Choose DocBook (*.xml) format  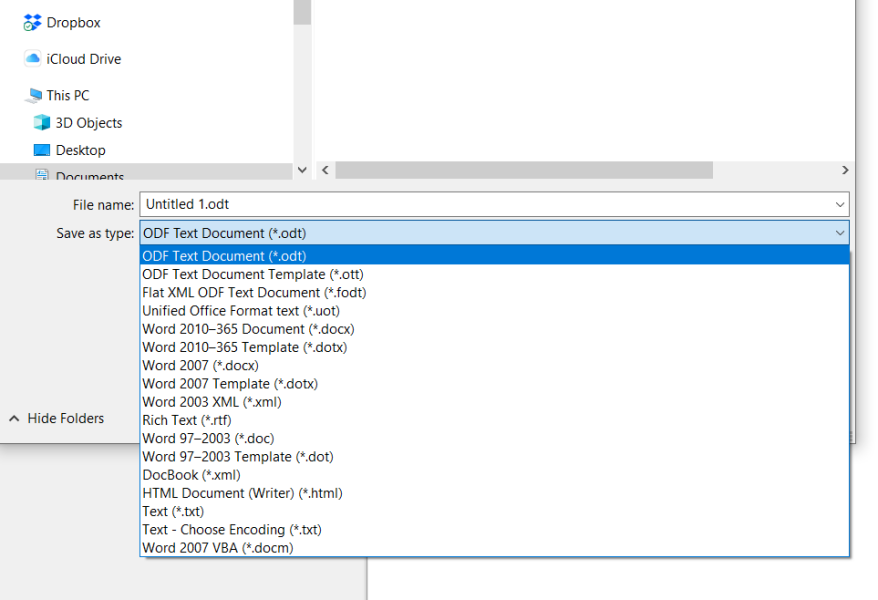tap(494, 475)
